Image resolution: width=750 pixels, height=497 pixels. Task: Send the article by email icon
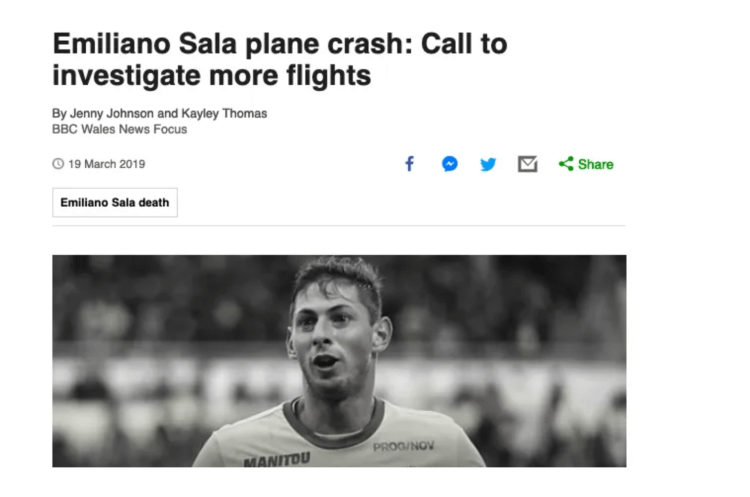527,164
